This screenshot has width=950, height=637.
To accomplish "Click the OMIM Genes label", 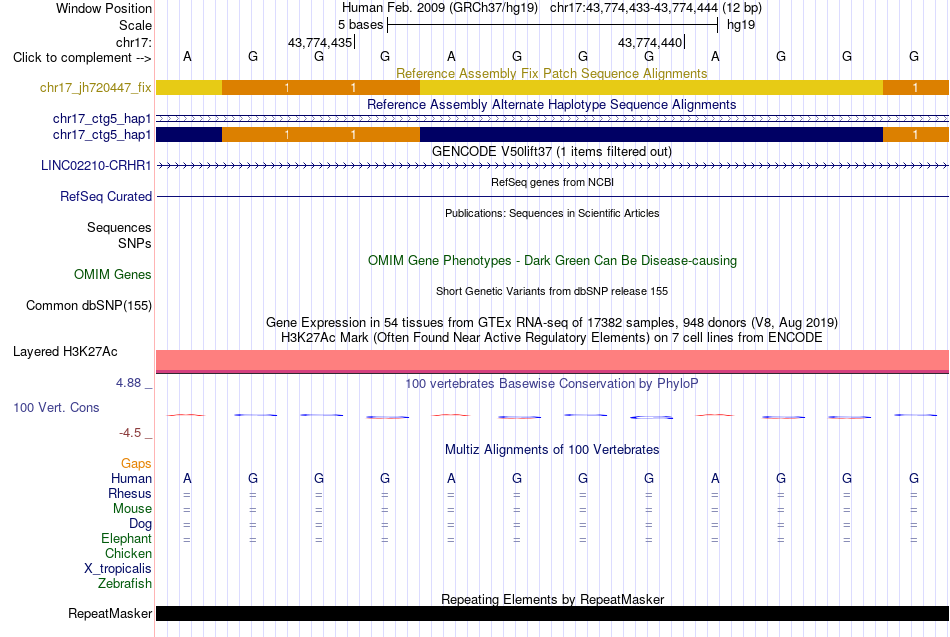I will coord(113,275).
